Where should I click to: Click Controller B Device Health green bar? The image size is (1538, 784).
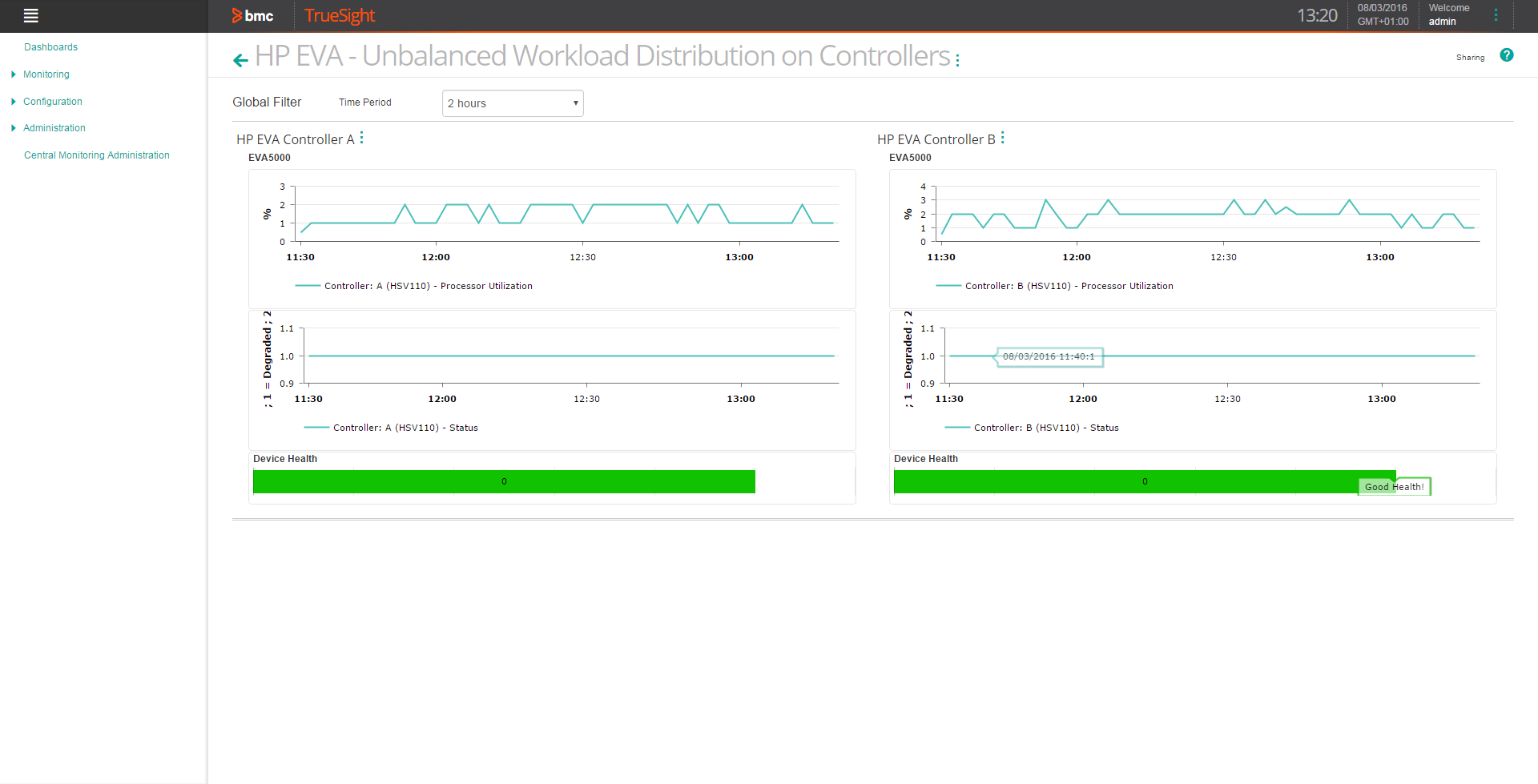pyautogui.click(x=1145, y=481)
